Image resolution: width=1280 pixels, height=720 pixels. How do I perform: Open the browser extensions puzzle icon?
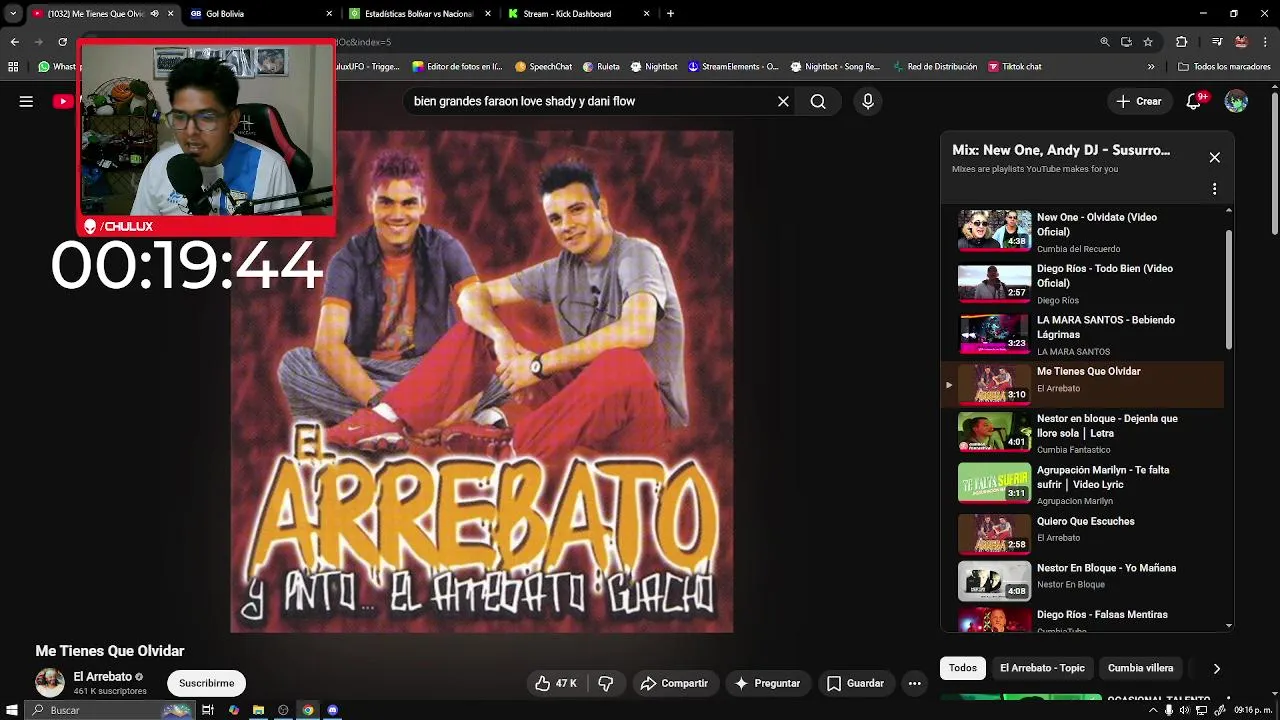(1182, 42)
